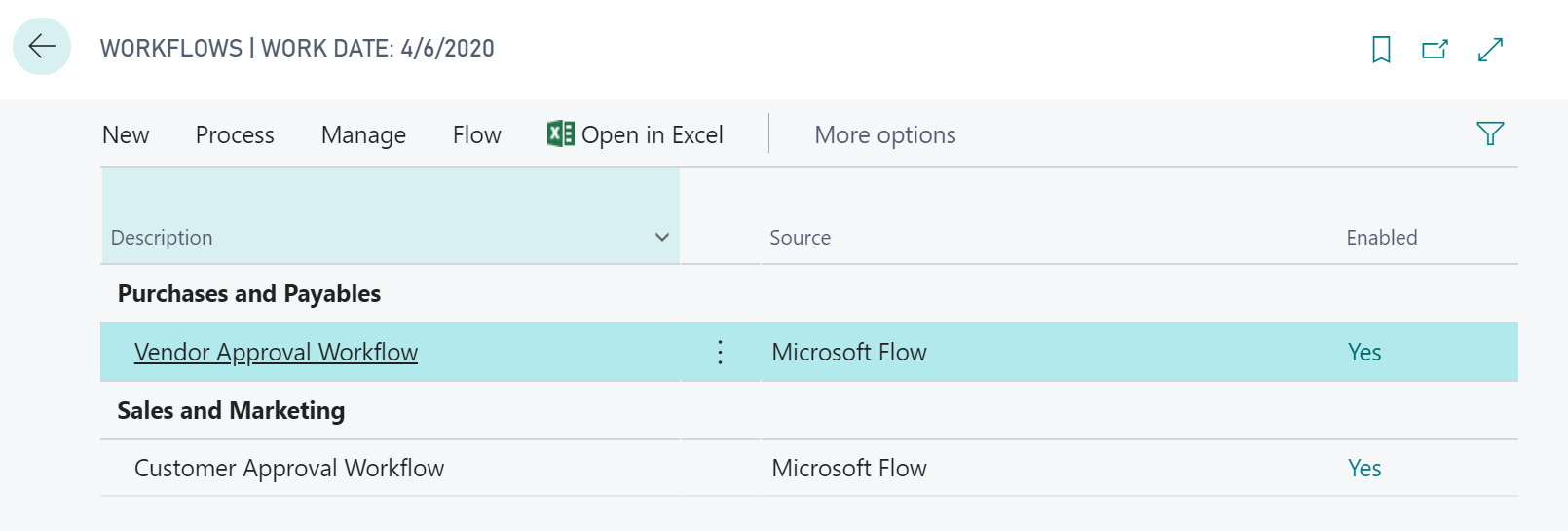Click Microsoft Flow in Customer Approval row

(x=849, y=468)
